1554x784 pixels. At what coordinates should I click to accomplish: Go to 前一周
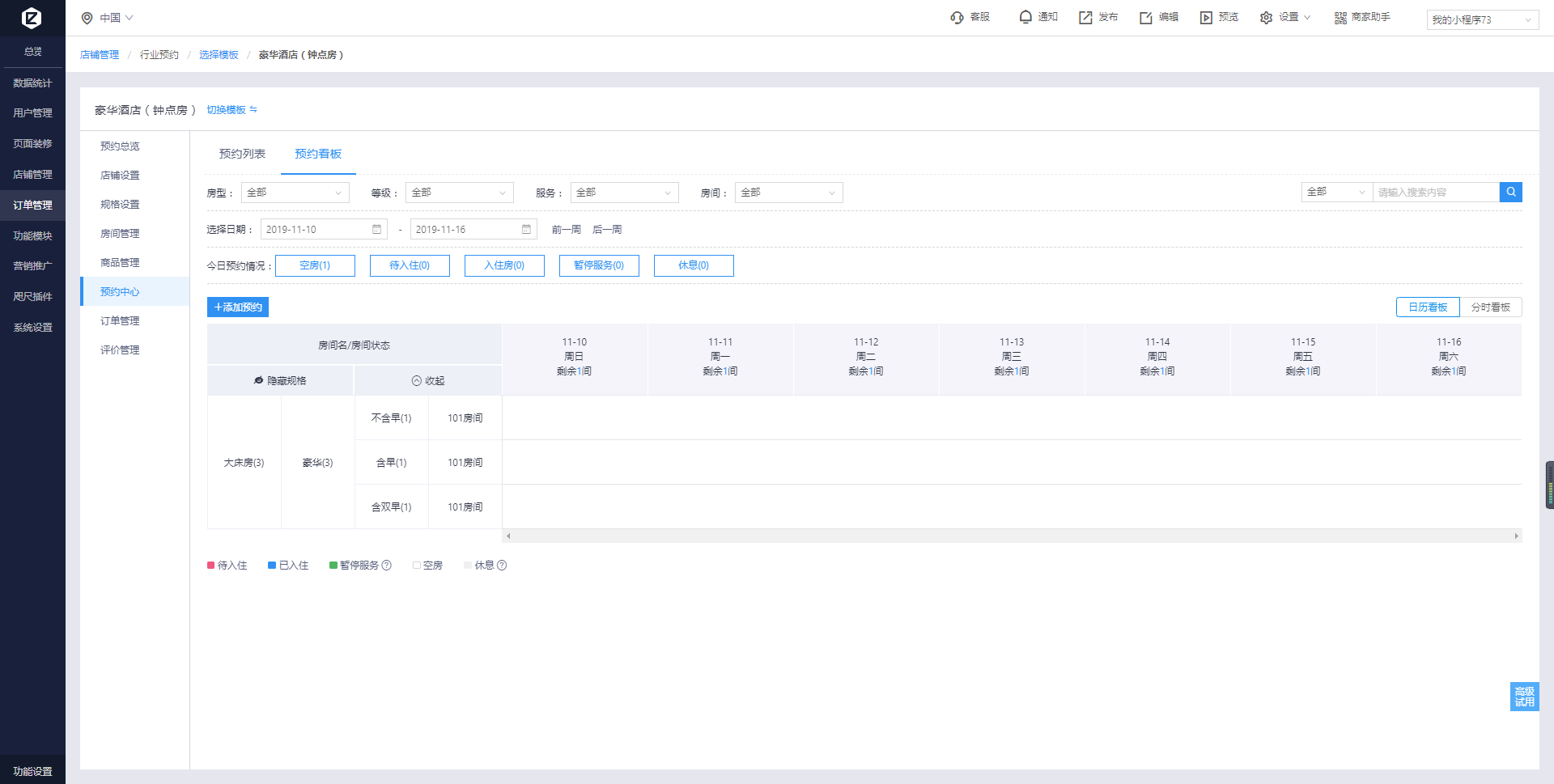(x=567, y=230)
